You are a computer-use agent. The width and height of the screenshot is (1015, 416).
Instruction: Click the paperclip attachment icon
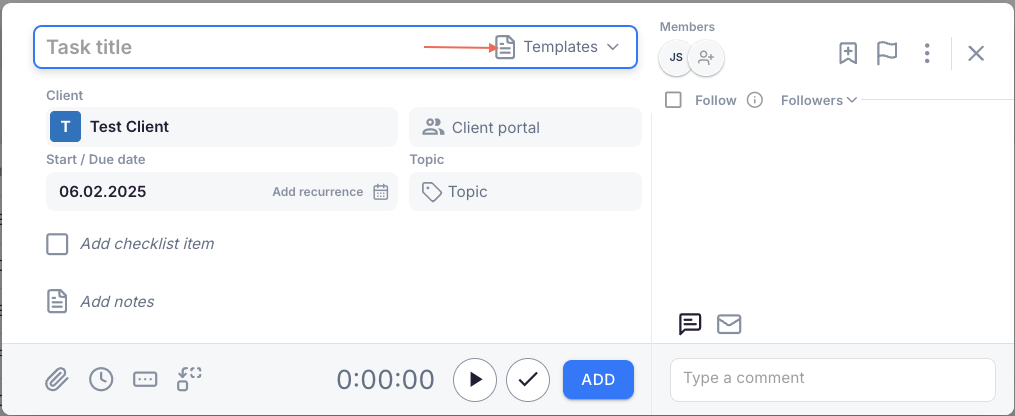[57, 379]
